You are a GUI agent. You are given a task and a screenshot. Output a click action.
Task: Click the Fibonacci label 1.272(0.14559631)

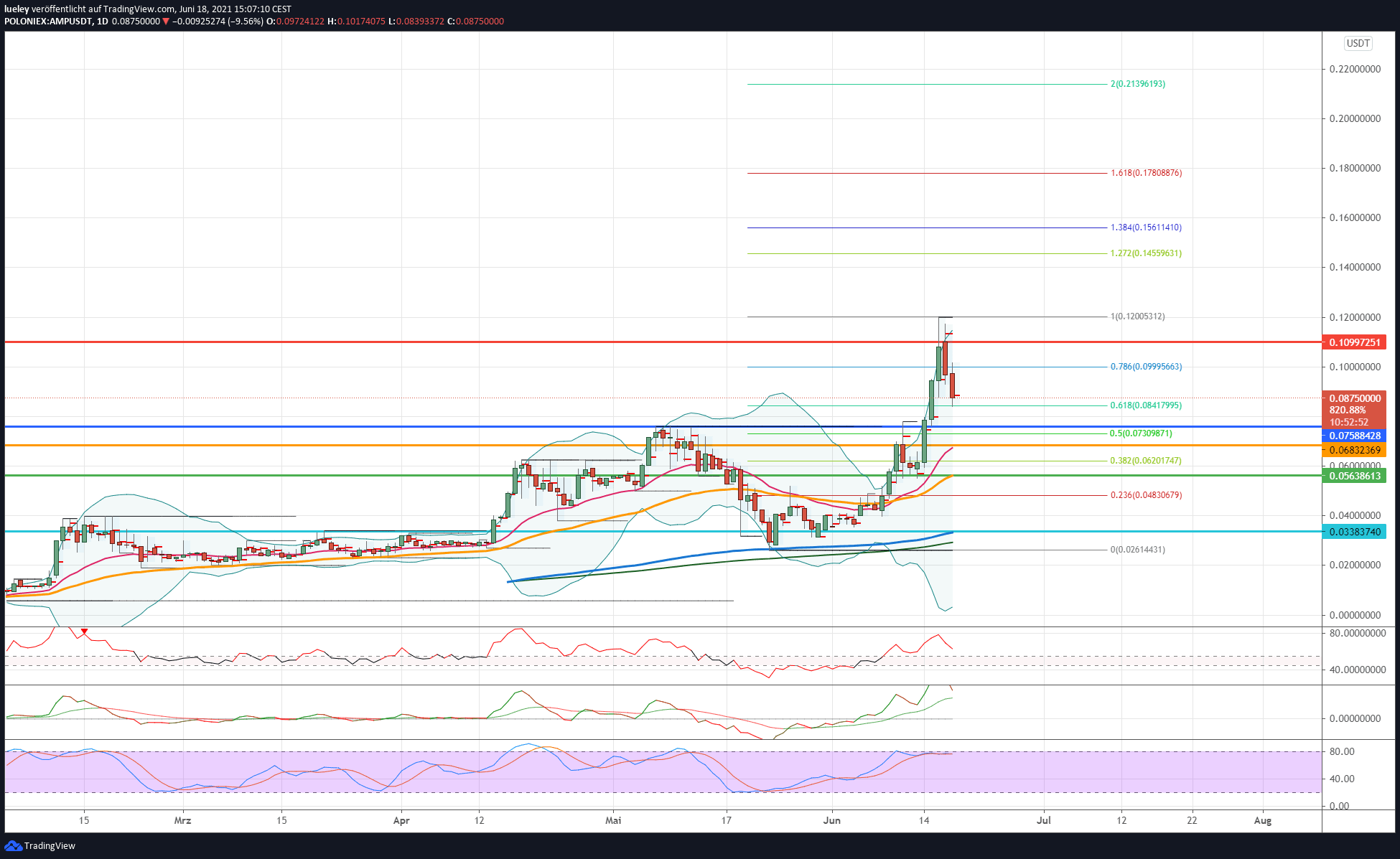coord(1146,253)
